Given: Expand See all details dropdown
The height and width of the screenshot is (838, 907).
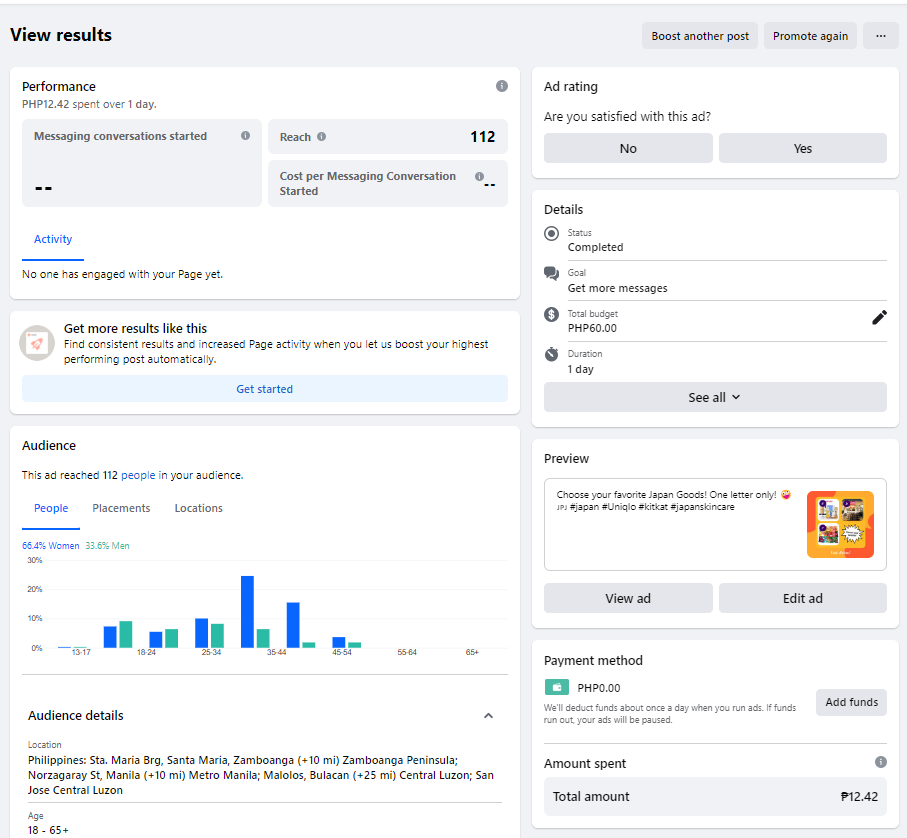Looking at the screenshot, I should click(x=715, y=397).
